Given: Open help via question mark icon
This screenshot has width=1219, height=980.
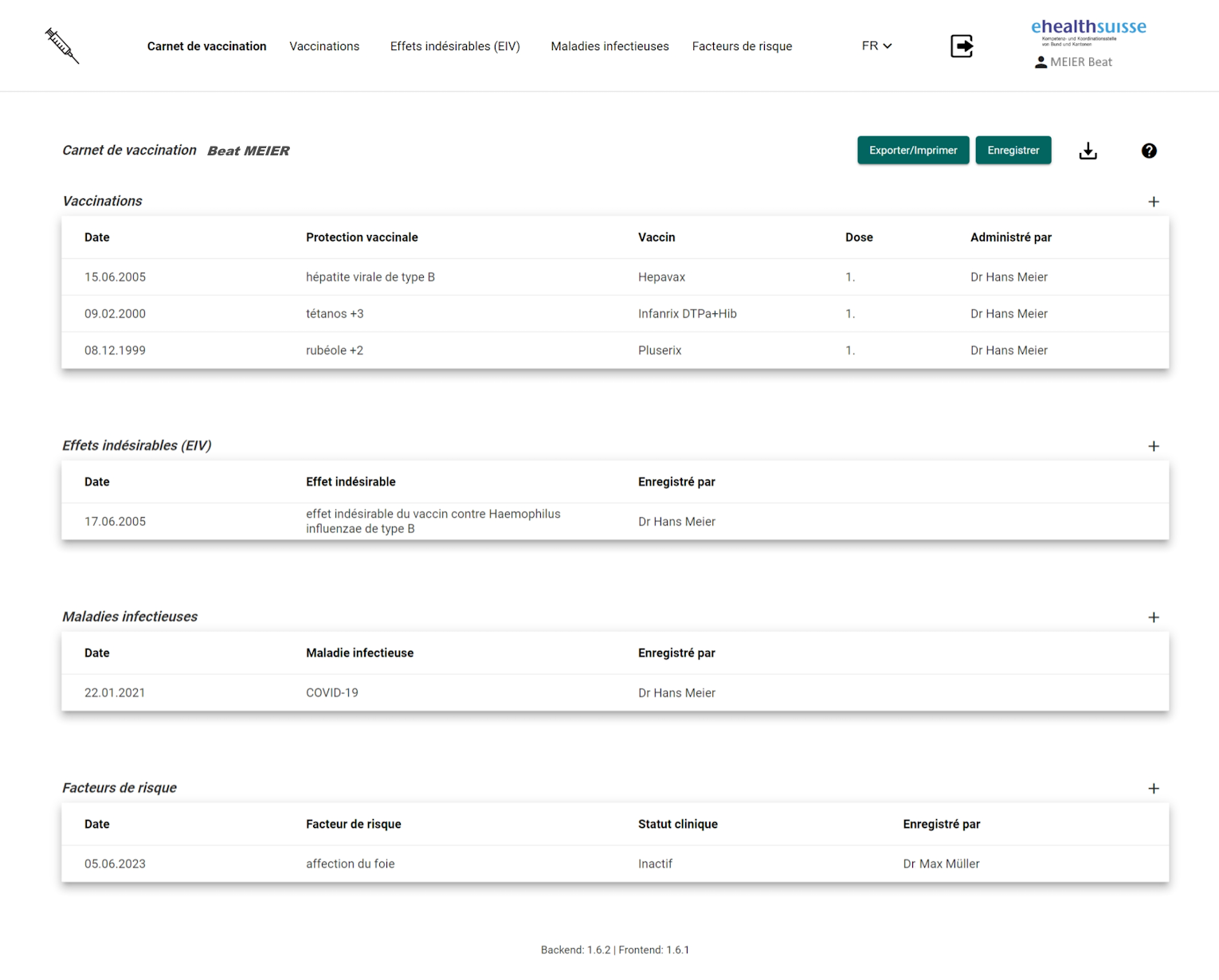Looking at the screenshot, I should pyautogui.click(x=1148, y=151).
